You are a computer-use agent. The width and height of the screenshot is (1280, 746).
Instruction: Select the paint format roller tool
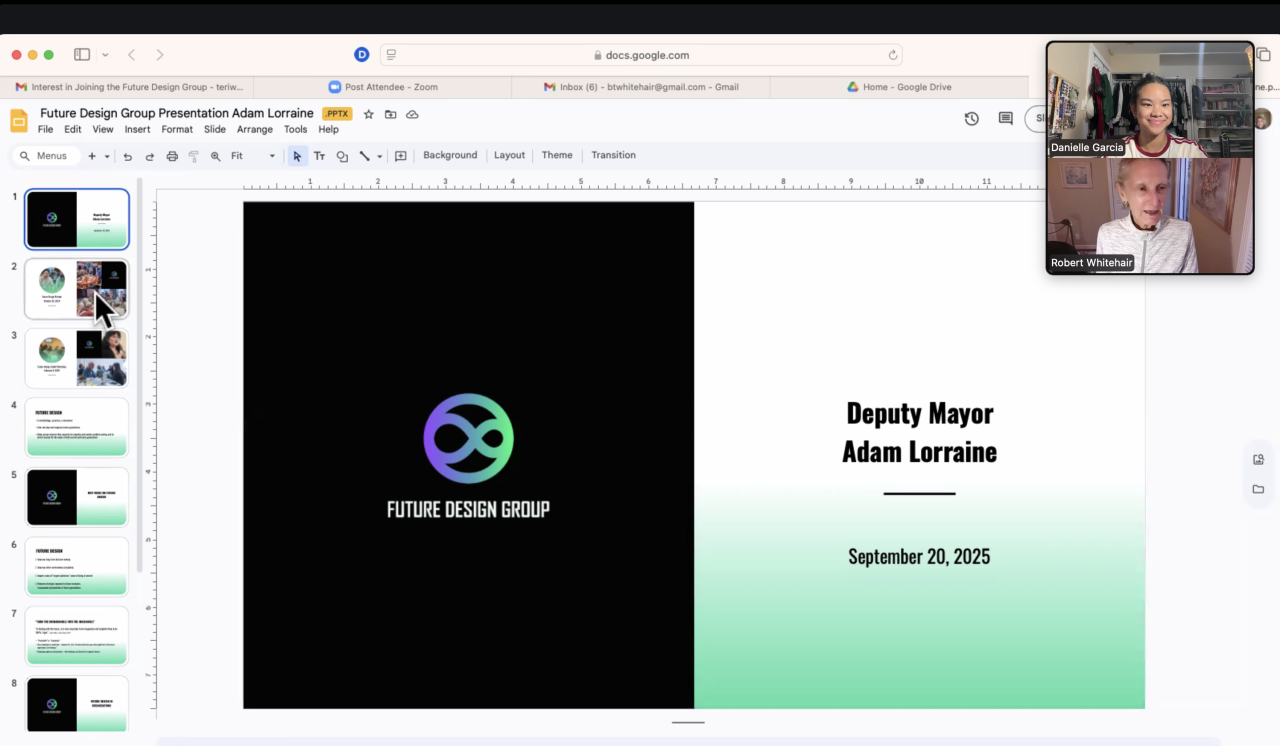(x=194, y=156)
